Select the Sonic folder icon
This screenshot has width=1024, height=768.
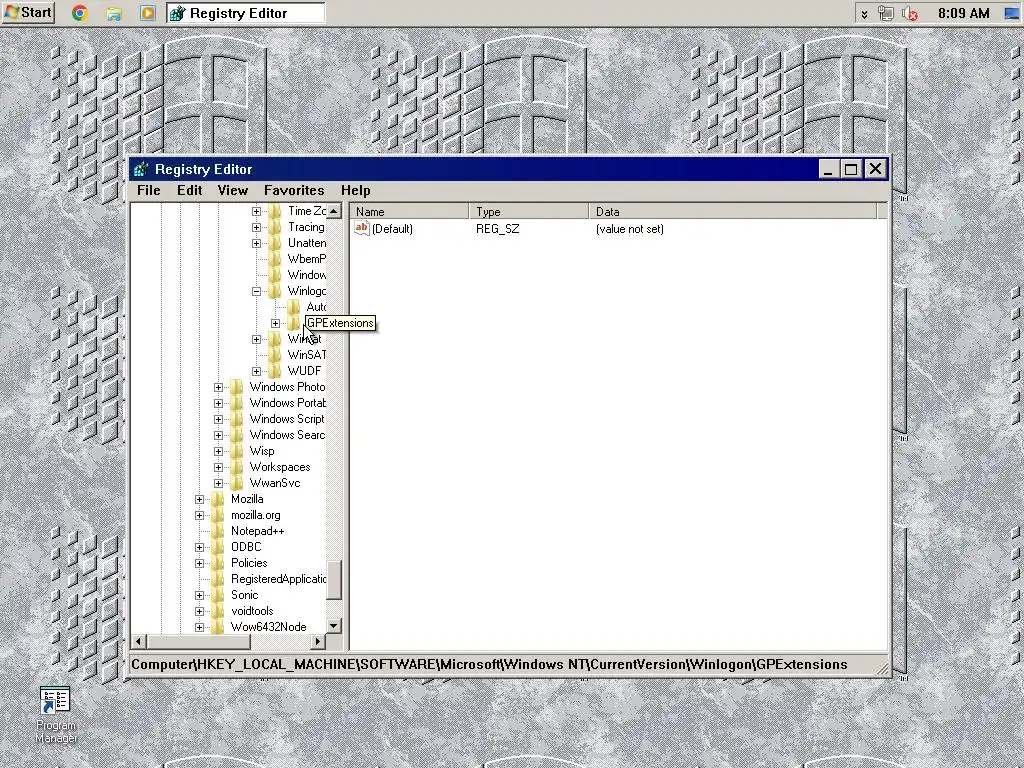(218, 595)
